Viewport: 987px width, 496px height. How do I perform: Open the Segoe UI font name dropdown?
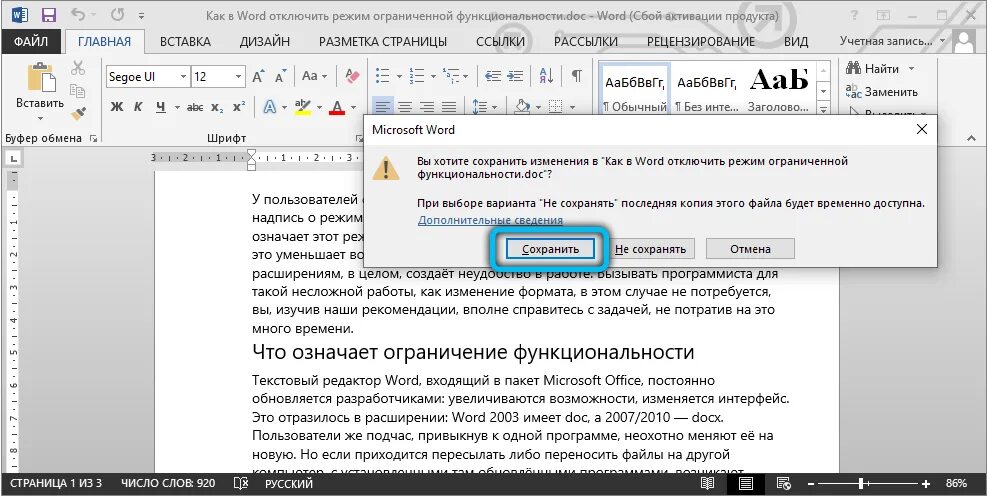tap(183, 77)
